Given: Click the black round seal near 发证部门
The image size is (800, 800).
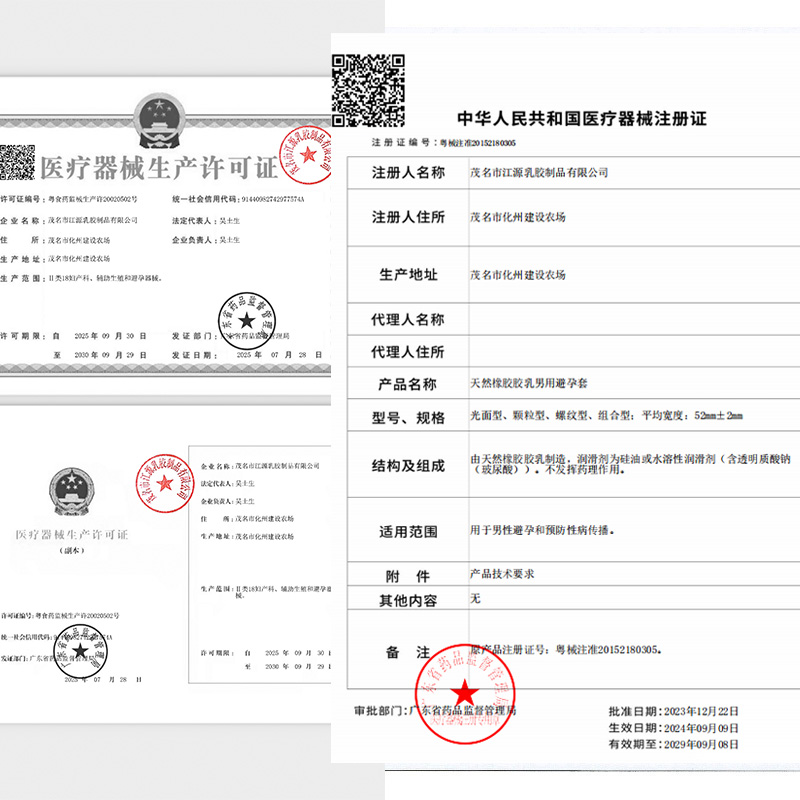Looking at the screenshot, I should point(246,321).
